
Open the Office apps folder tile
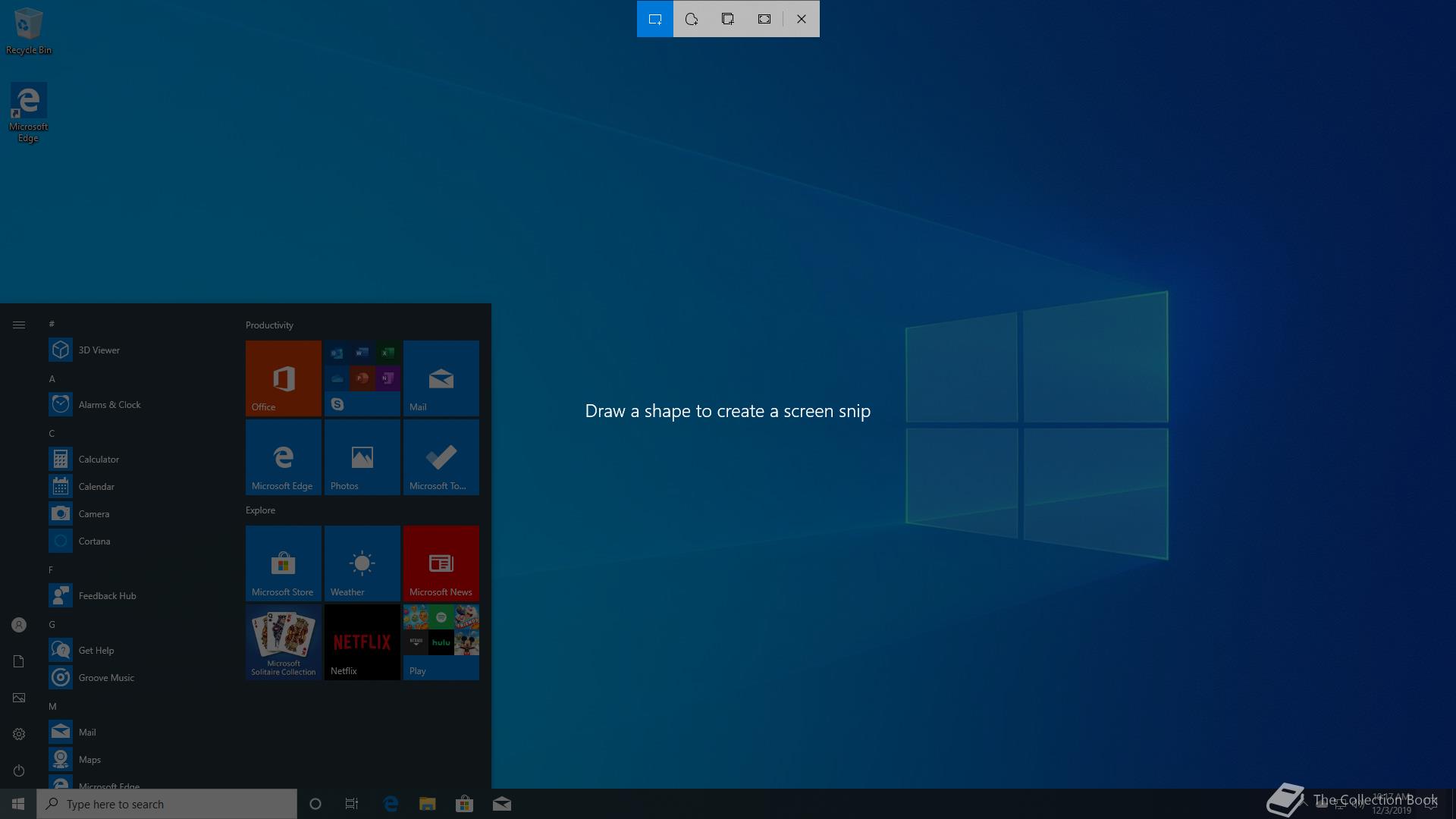tap(362, 378)
